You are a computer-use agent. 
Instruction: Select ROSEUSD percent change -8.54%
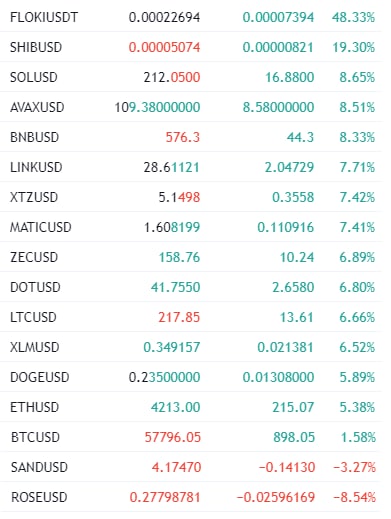point(355,497)
